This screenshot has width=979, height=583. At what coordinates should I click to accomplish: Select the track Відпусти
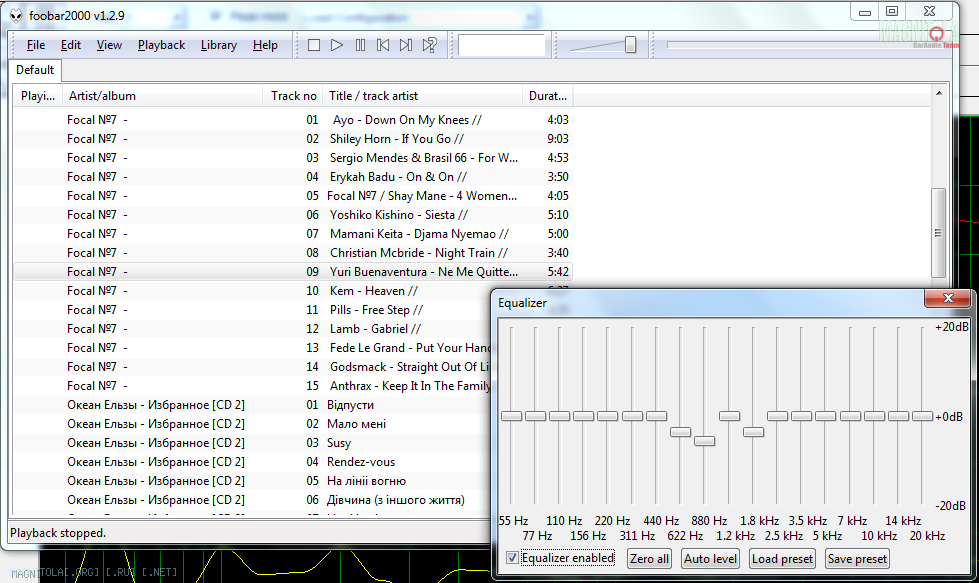tap(252, 405)
